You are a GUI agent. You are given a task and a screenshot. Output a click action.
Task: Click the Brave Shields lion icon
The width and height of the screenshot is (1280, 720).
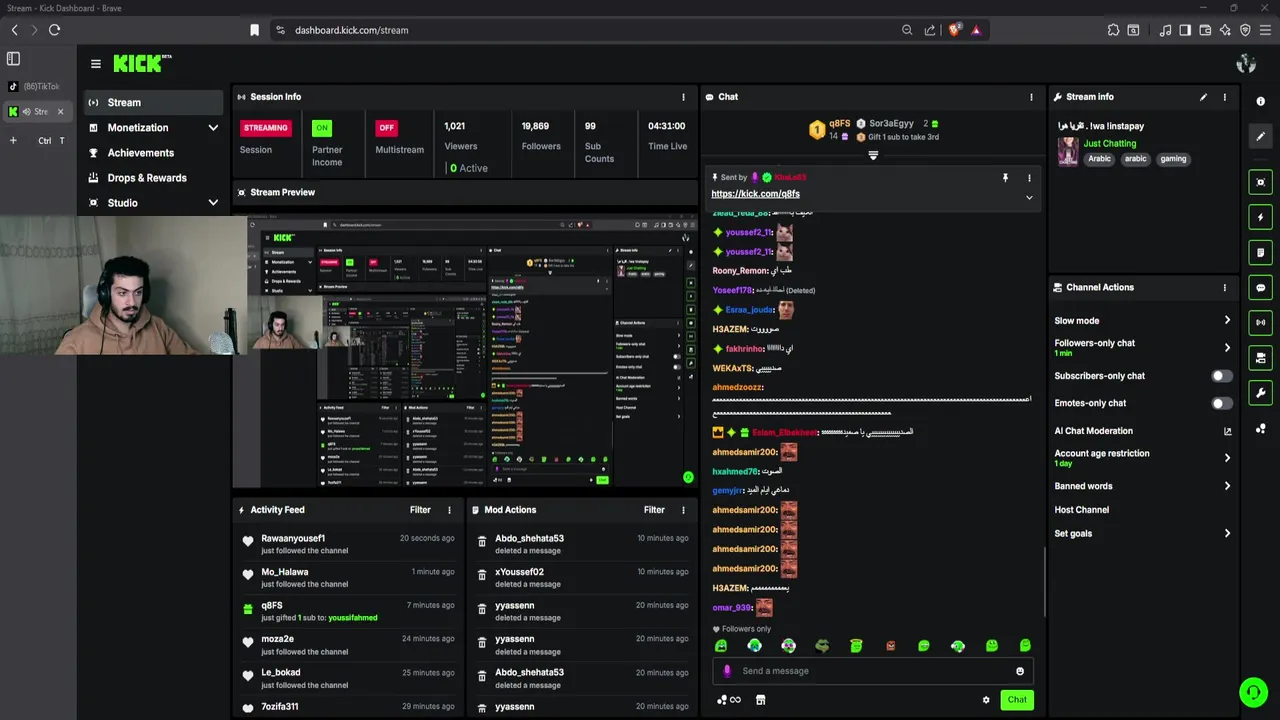click(954, 30)
